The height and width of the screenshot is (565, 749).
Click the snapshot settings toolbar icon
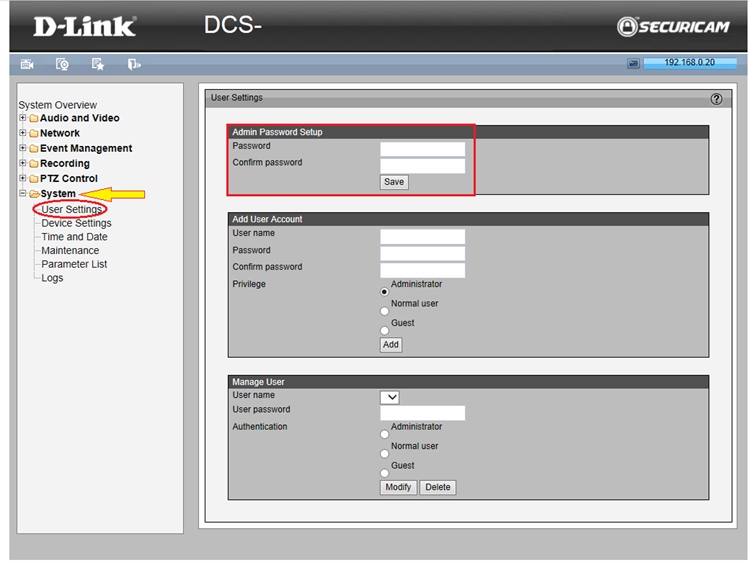coord(62,65)
